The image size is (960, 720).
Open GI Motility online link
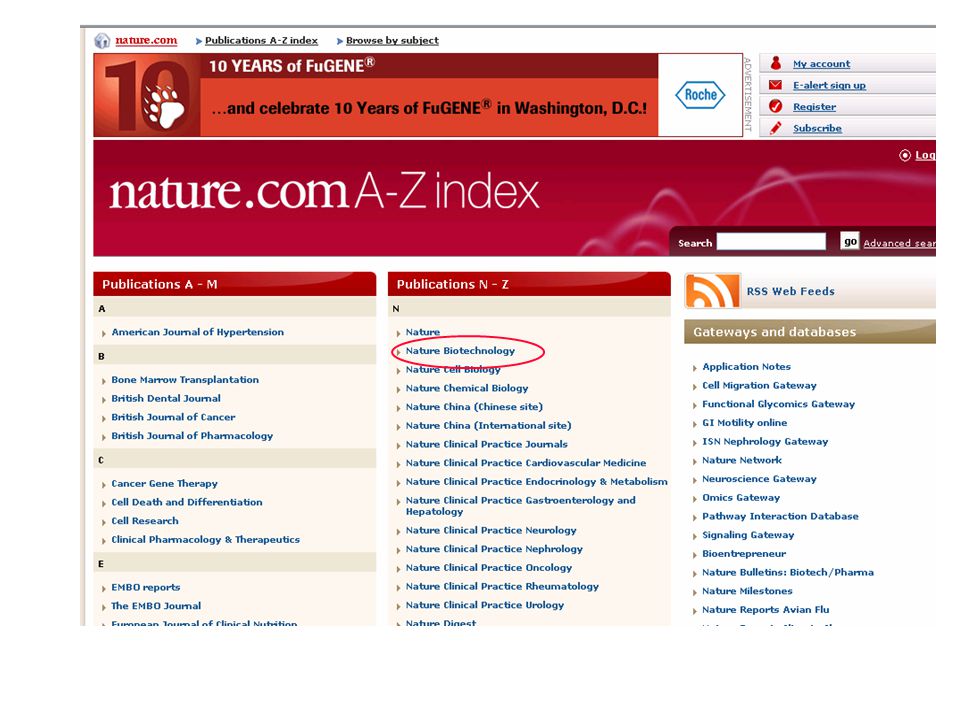click(744, 423)
